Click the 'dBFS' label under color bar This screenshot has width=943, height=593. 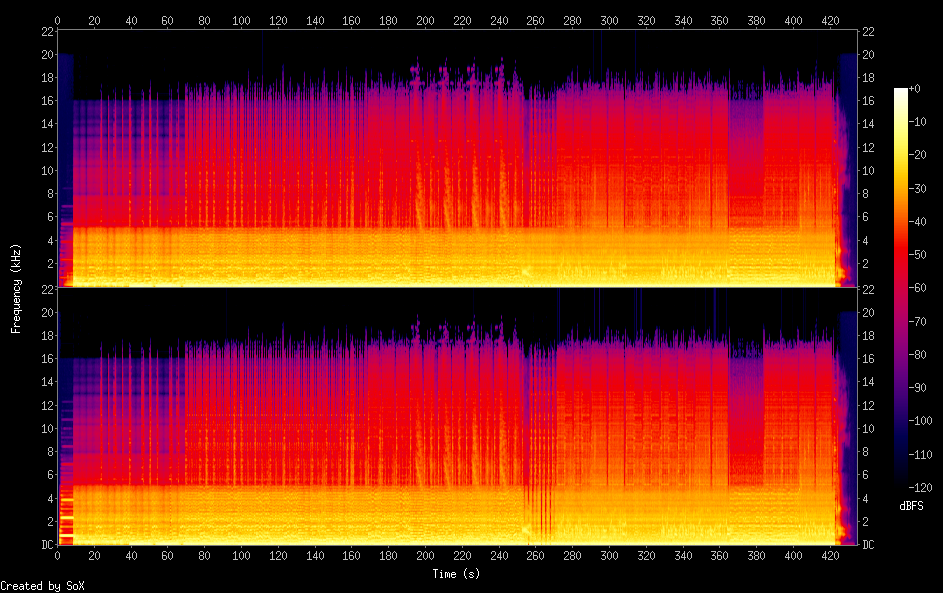point(911,506)
